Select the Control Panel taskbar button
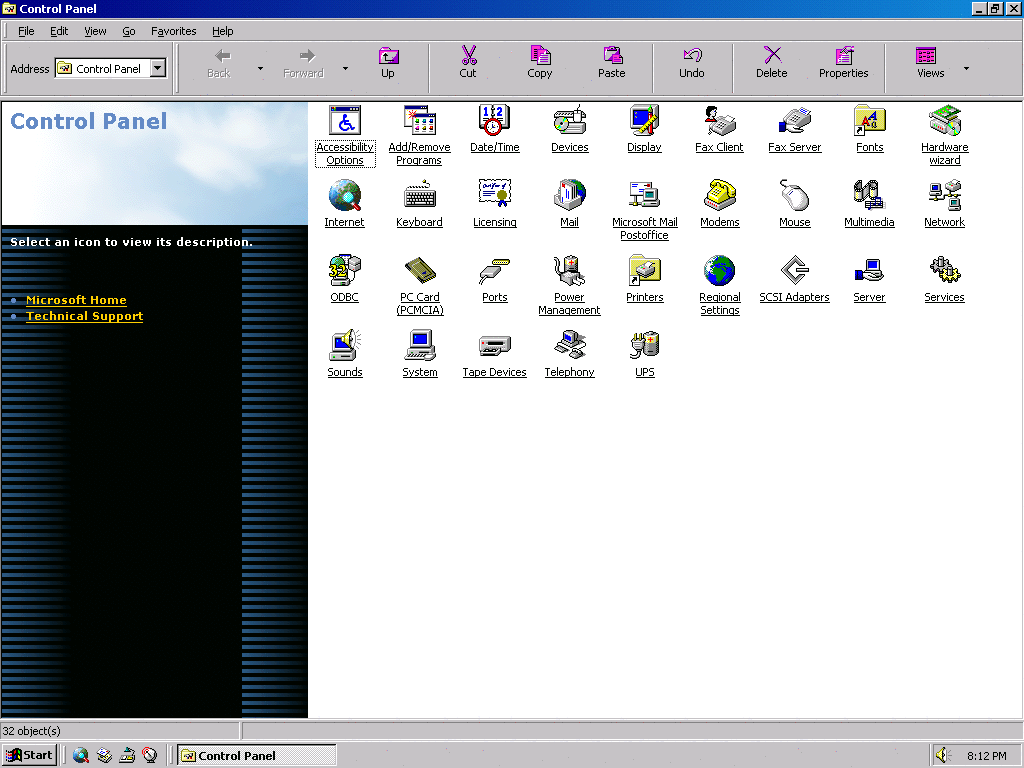 coord(257,755)
